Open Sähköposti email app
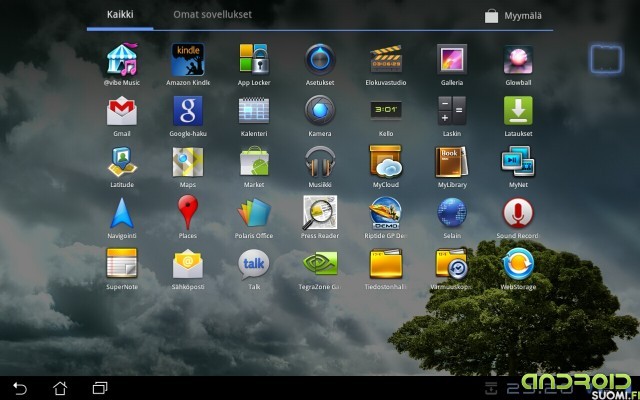Viewport: 640px width, 400px height. click(188, 264)
